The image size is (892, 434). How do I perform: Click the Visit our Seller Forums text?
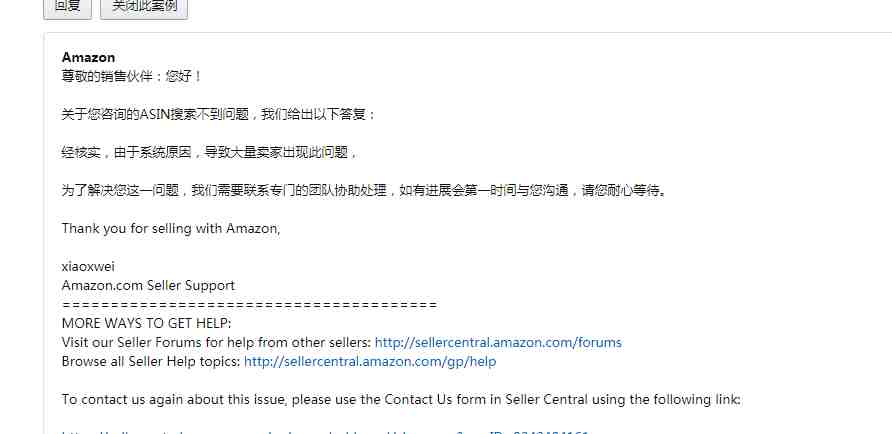tap(217, 342)
